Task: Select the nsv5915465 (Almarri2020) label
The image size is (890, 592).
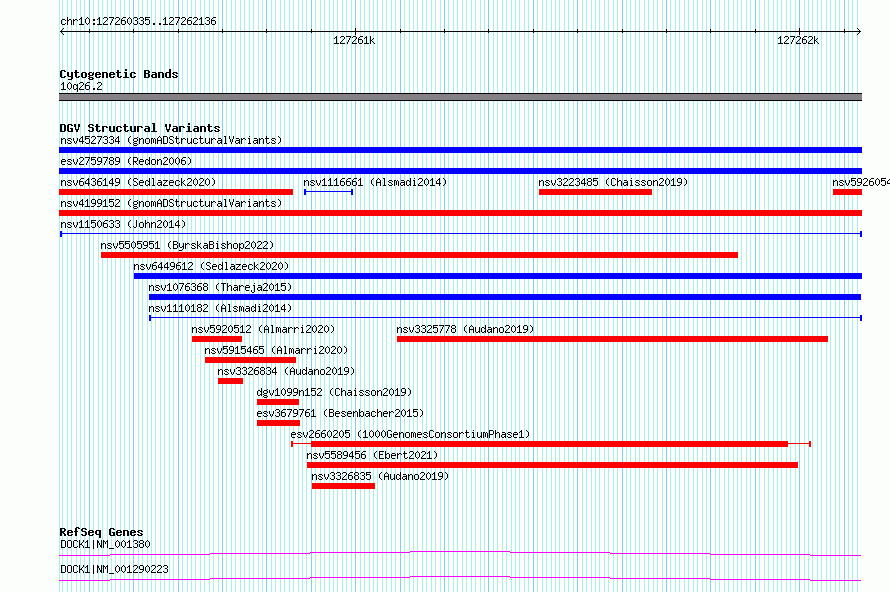Action: click(x=276, y=350)
